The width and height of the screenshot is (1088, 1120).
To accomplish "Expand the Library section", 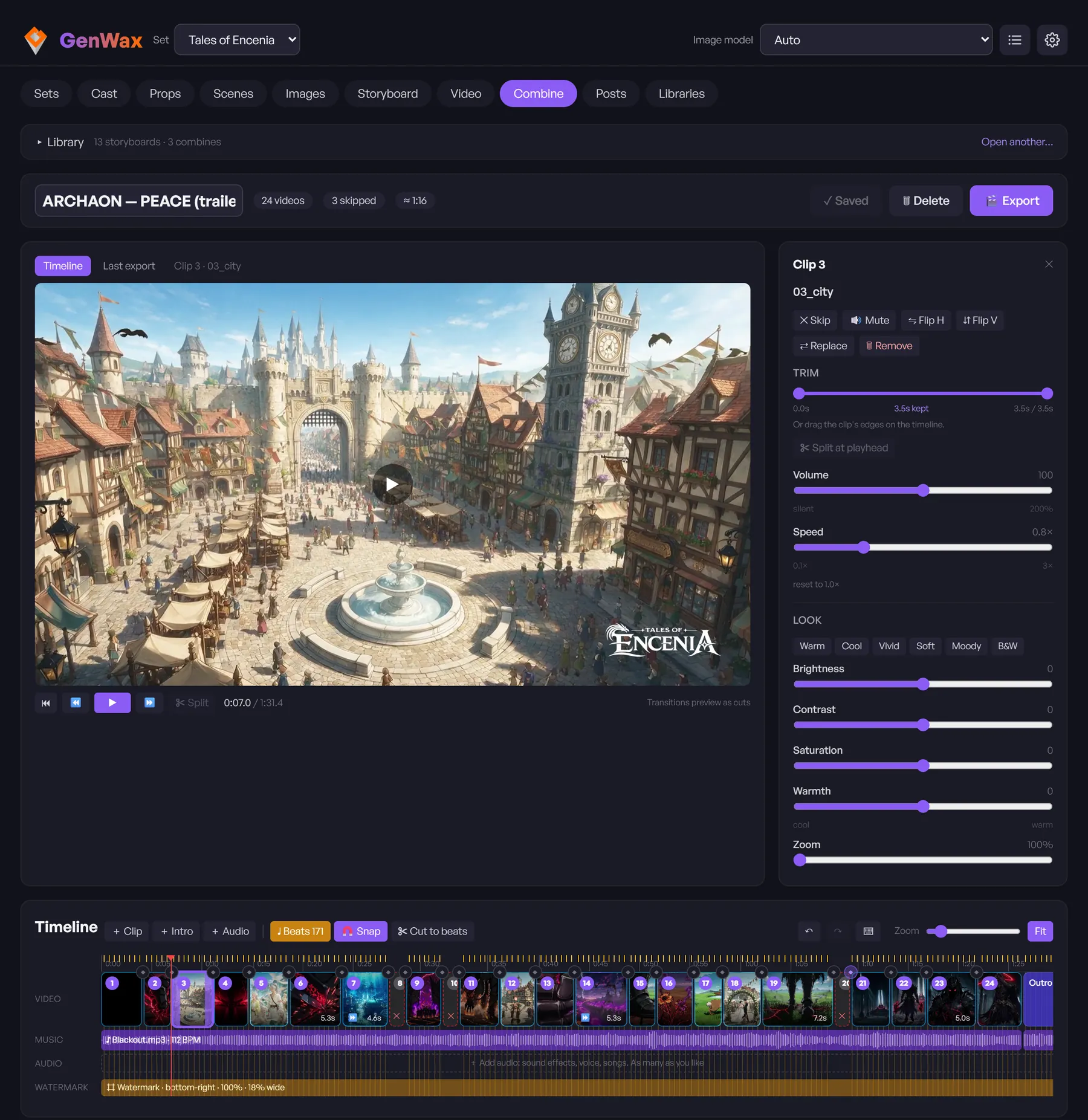I will click(60, 142).
